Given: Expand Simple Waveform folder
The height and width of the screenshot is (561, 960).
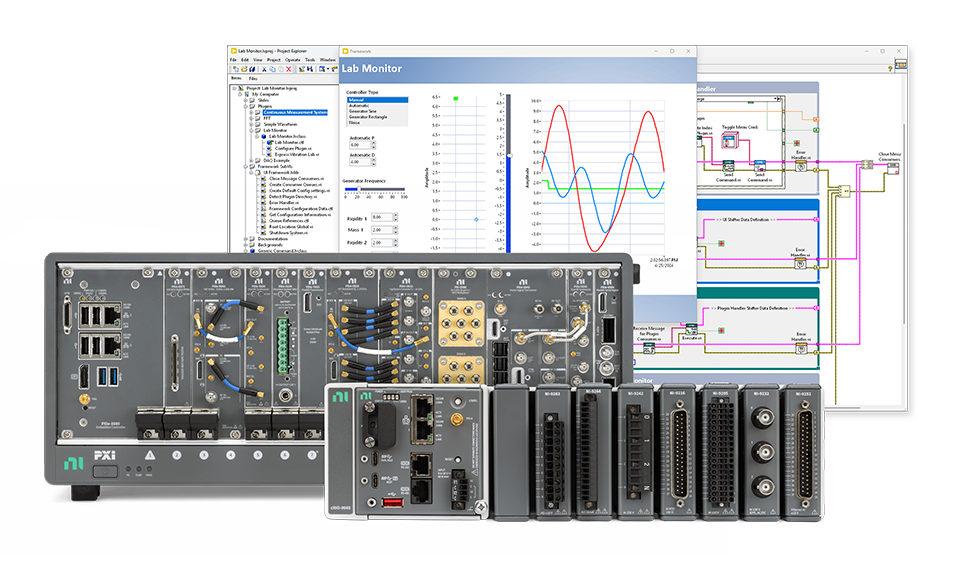Looking at the screenshot, I should click(251, 124).
